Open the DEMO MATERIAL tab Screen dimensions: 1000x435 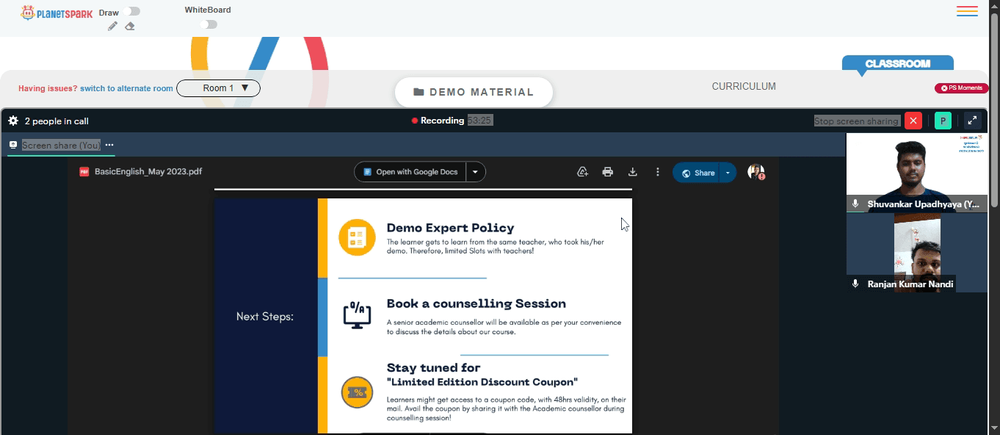click(473, 92)
